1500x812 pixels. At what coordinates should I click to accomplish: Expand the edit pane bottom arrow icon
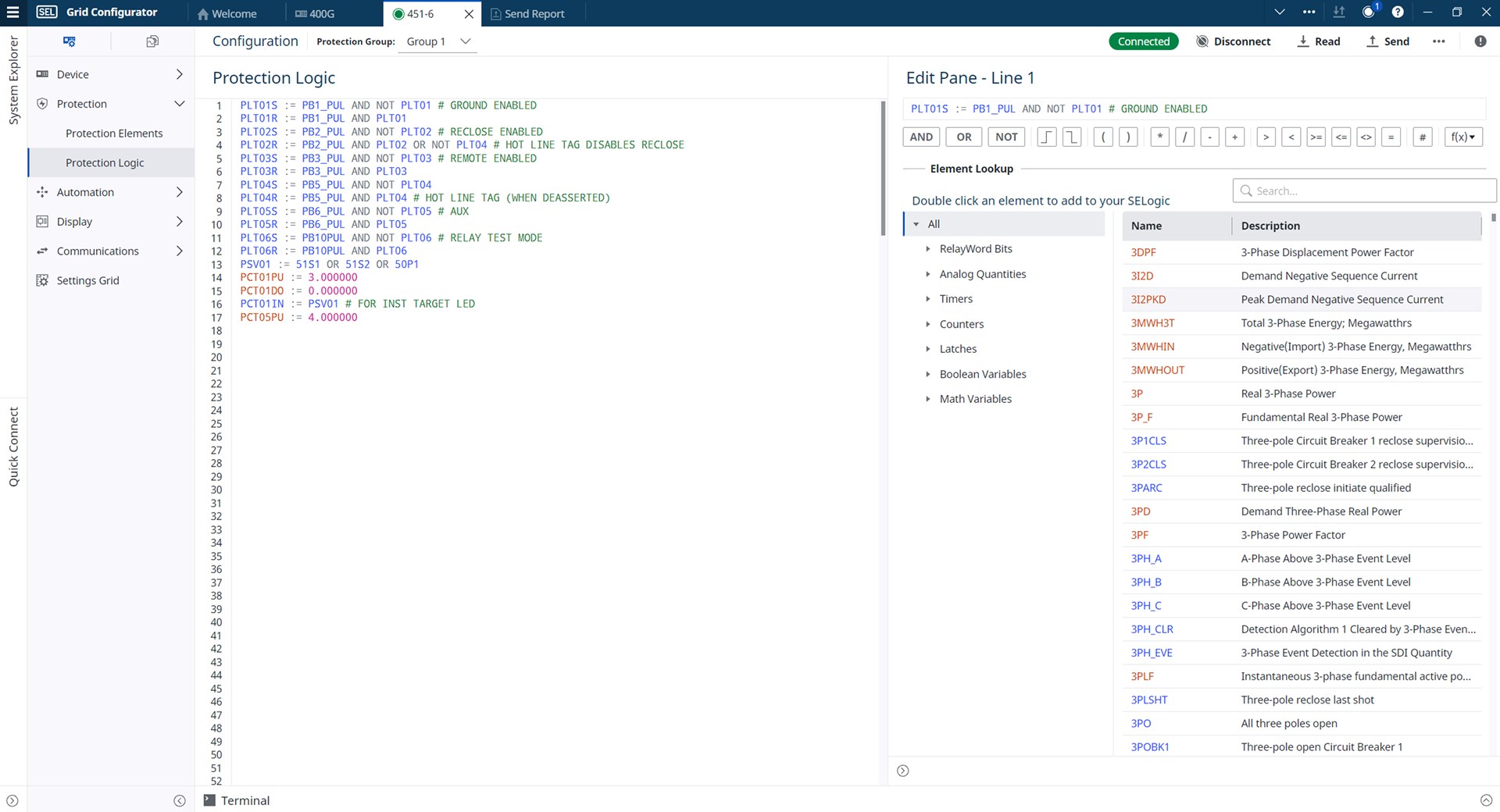pos(903,771)
